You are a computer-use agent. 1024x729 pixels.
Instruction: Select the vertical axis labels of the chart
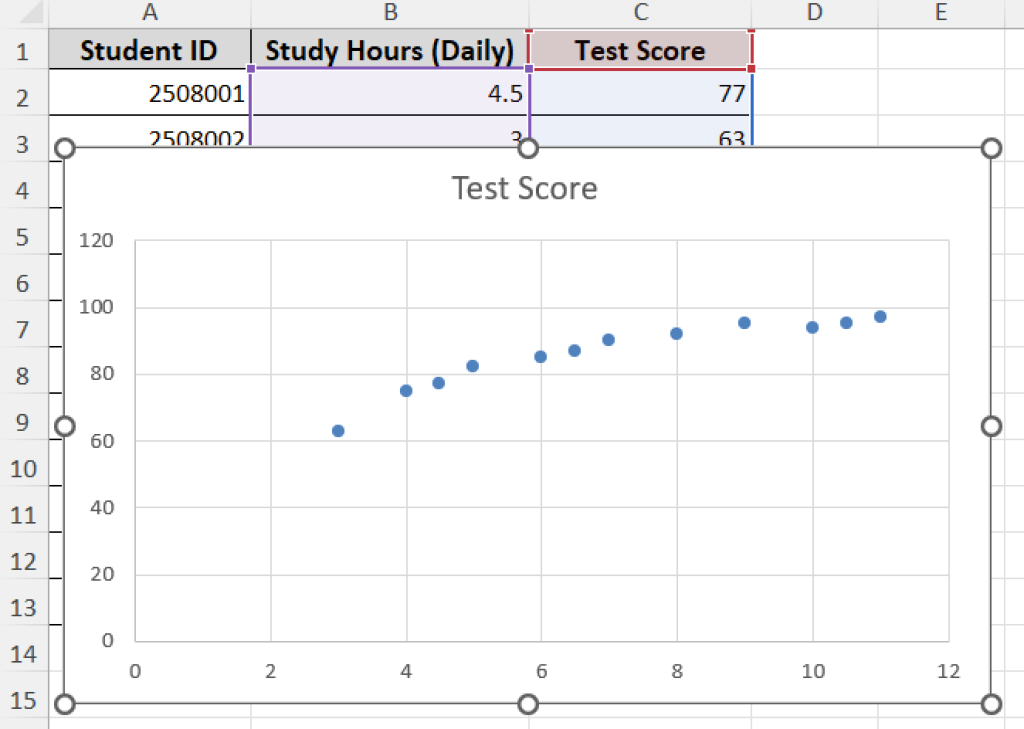(x=105, y=440)
